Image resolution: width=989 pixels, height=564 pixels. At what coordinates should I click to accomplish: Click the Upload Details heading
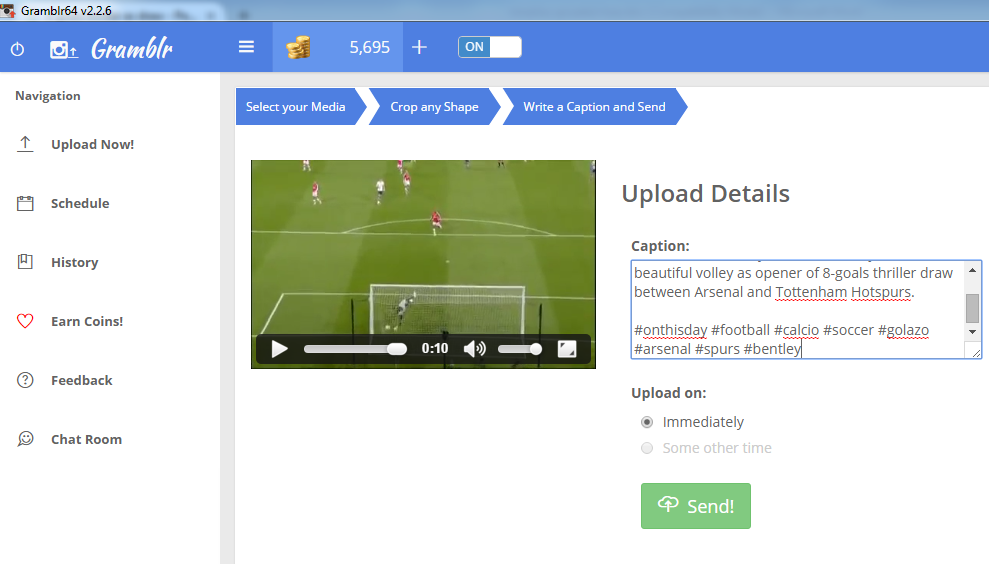[706, 194]
